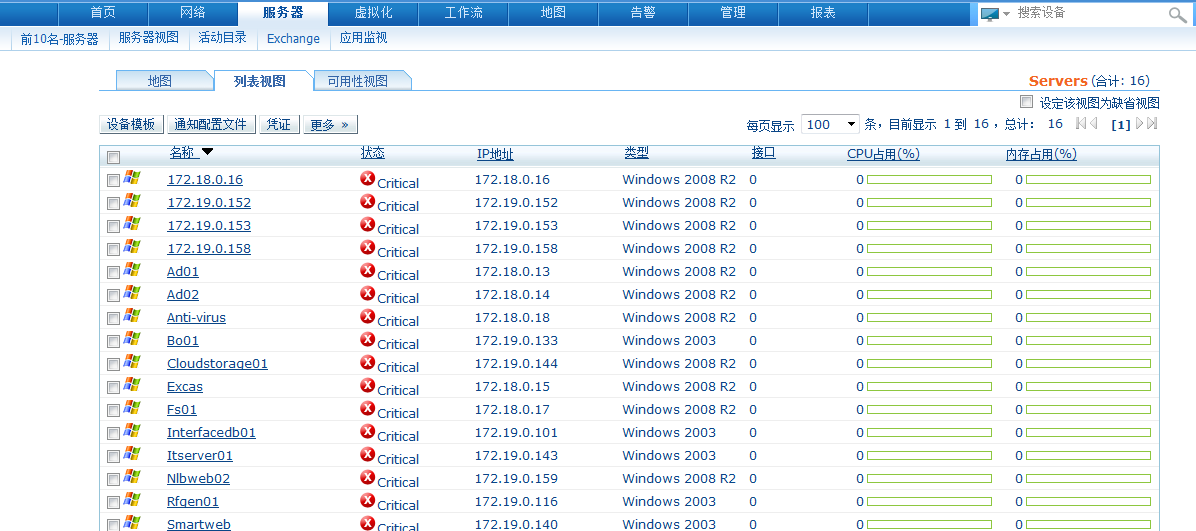Click the first page arrow in pagination

pos(1081,124)
